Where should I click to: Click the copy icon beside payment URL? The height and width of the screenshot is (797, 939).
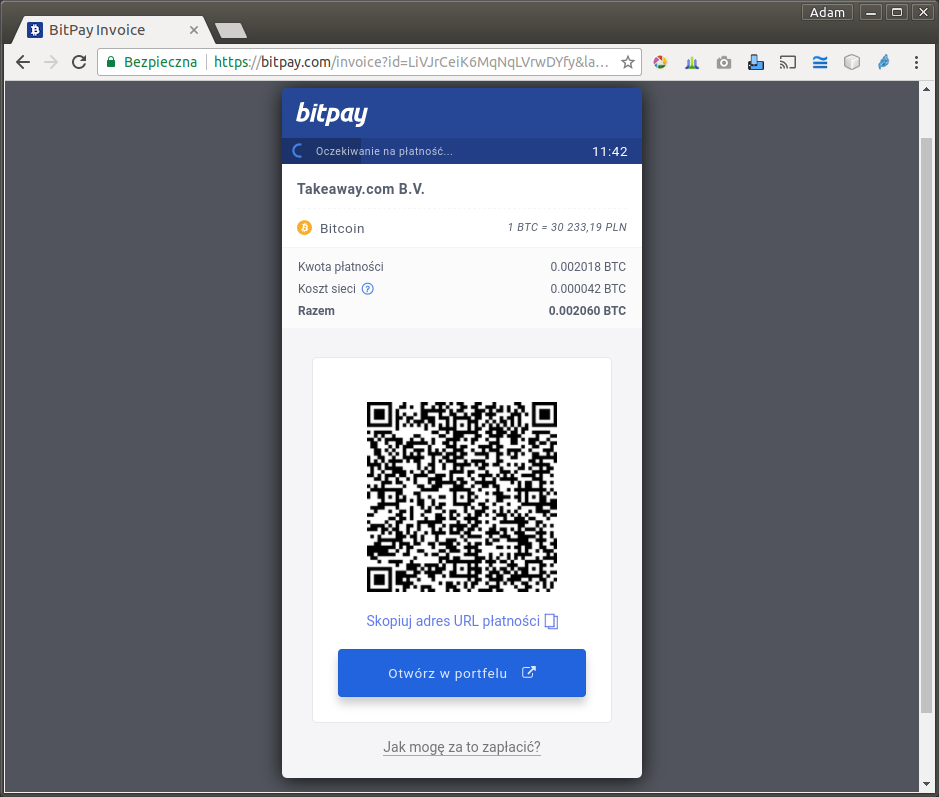pos(551,621)
